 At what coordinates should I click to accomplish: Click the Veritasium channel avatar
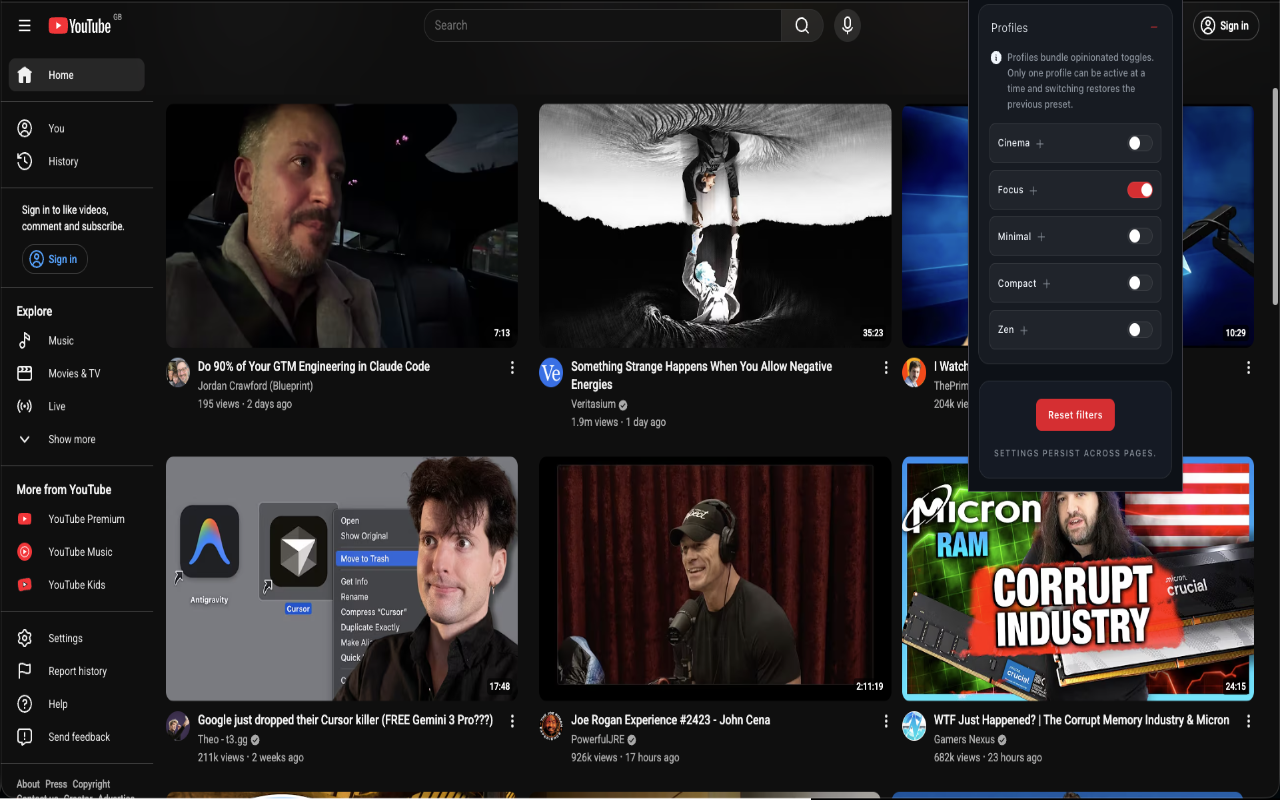(551, 373)
